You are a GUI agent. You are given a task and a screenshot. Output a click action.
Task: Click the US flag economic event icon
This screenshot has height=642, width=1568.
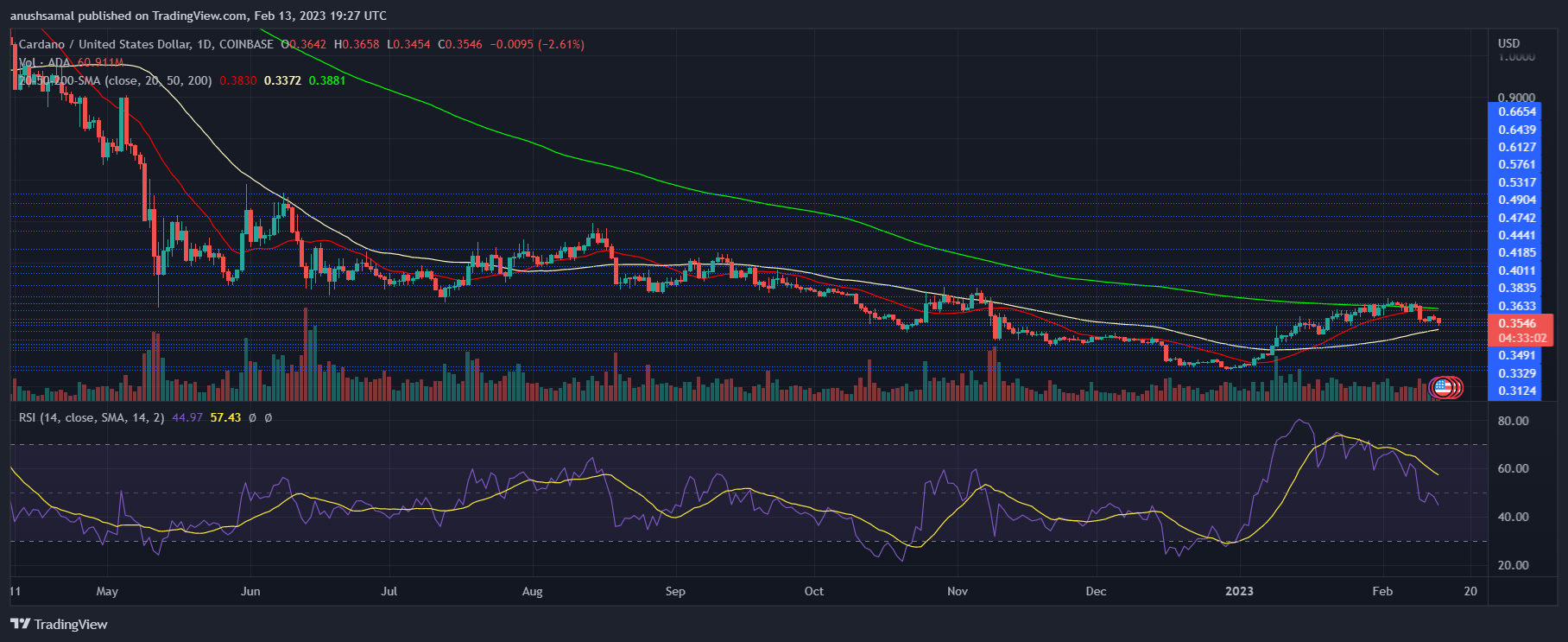click(1442, 387)
